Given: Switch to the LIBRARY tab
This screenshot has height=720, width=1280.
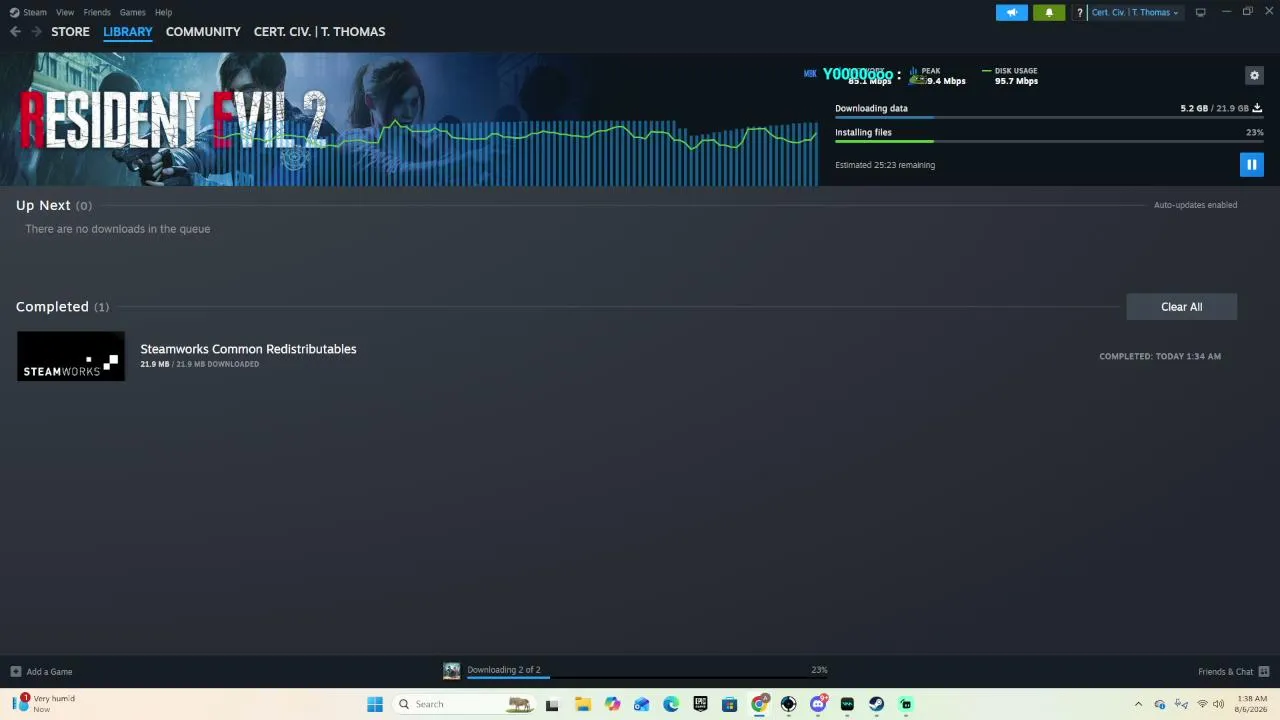Looking at the screenshot, I should pos(128,32).
